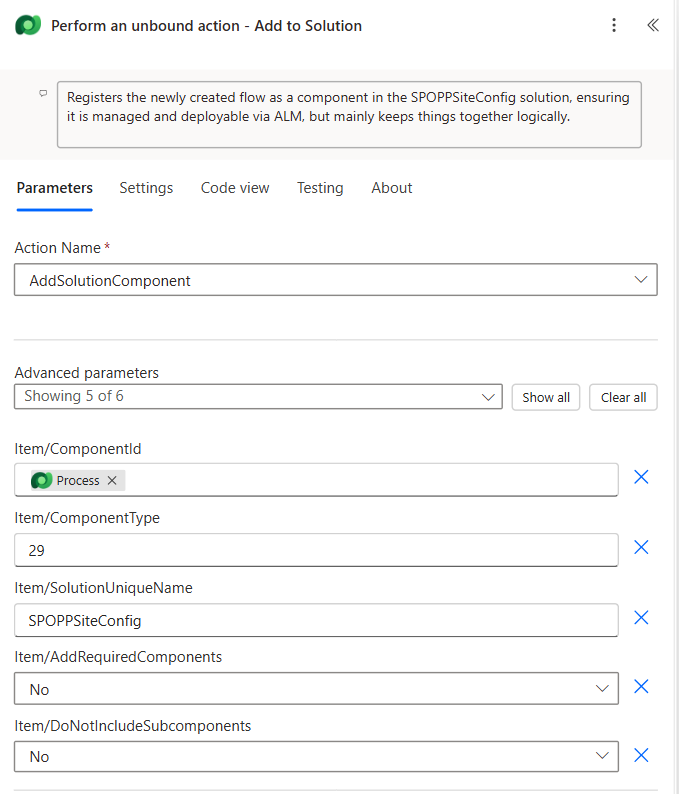This screenshot has width=679, height=794.
Task: Click the 'Item/ComponentId' label
Action: coord(78,449)
